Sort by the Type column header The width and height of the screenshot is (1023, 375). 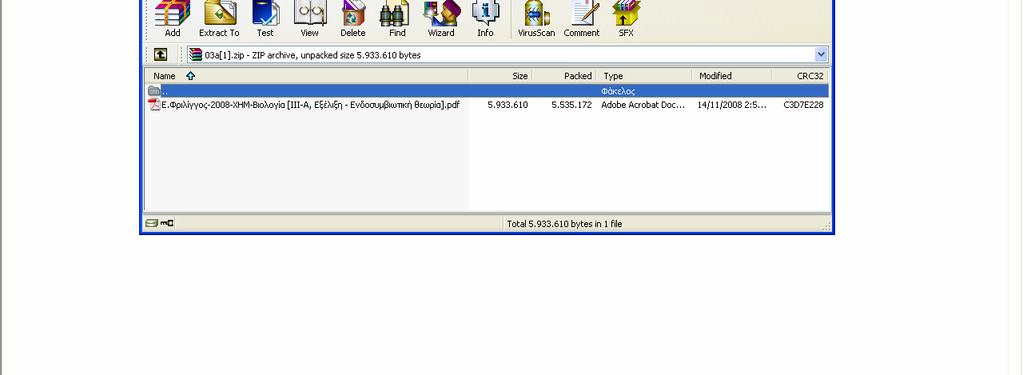(x=645, y=76)
